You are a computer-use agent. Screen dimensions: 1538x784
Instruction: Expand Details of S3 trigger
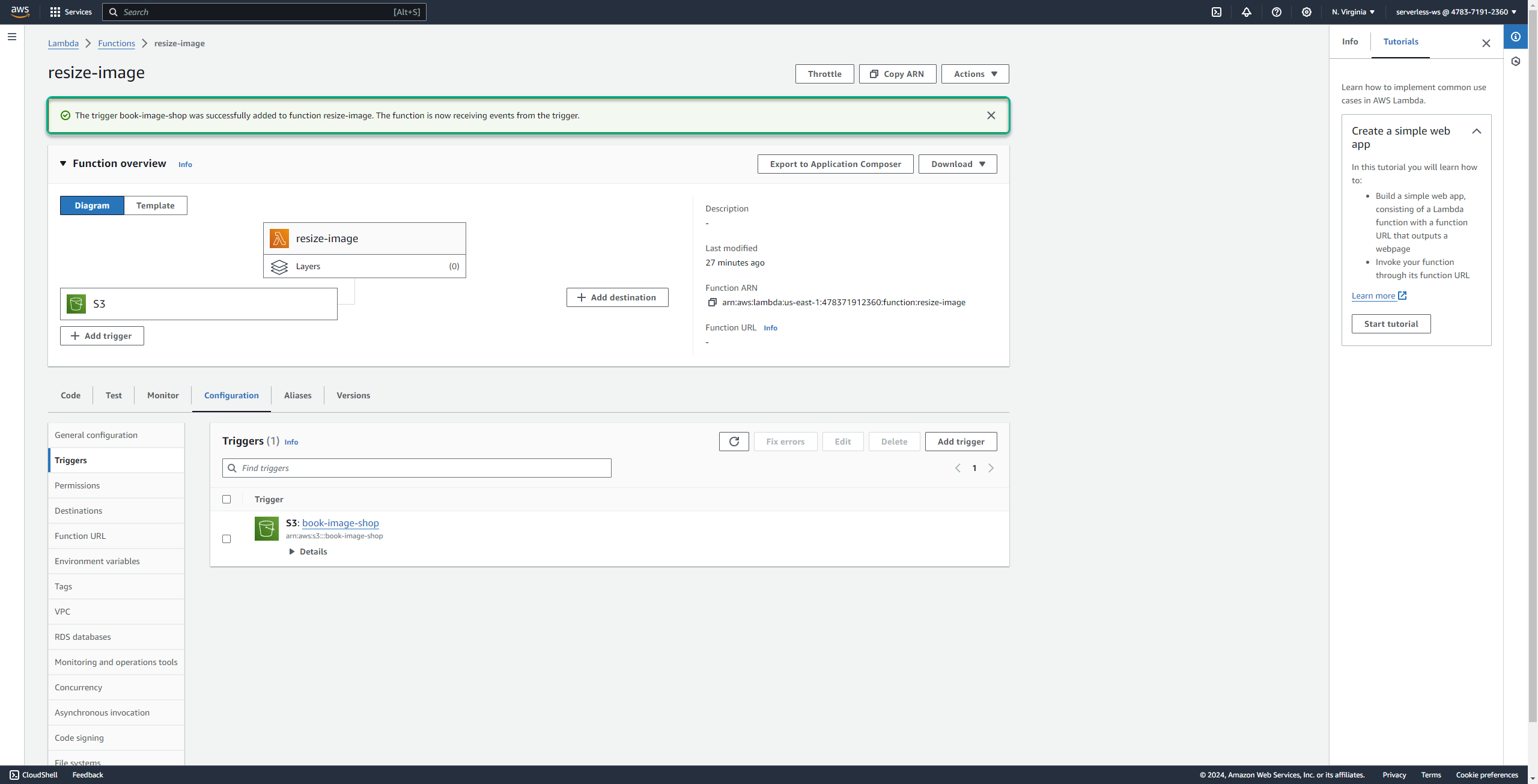pyautogui.click(x=308, y=552)
